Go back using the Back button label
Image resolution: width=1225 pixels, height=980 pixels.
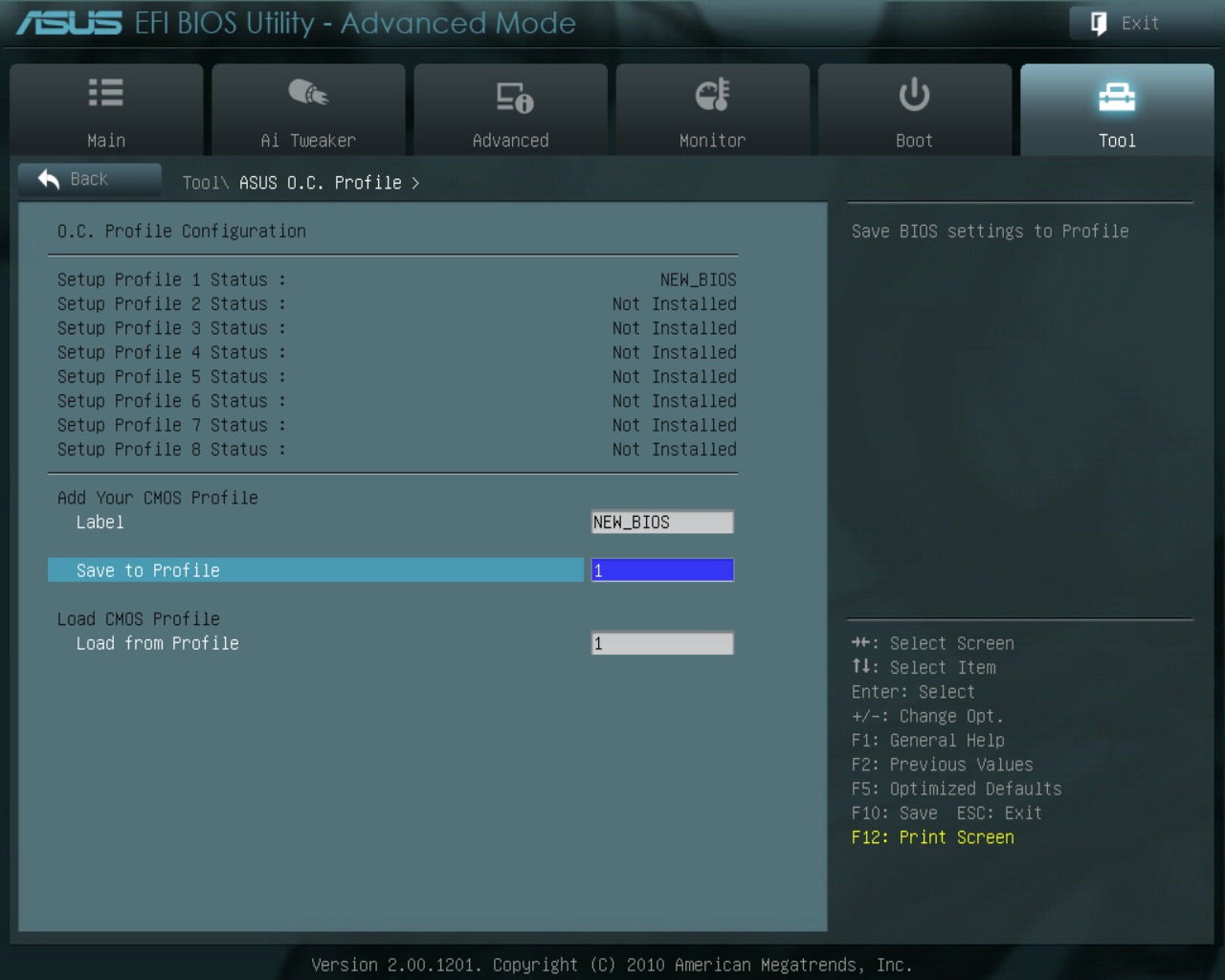89,179
